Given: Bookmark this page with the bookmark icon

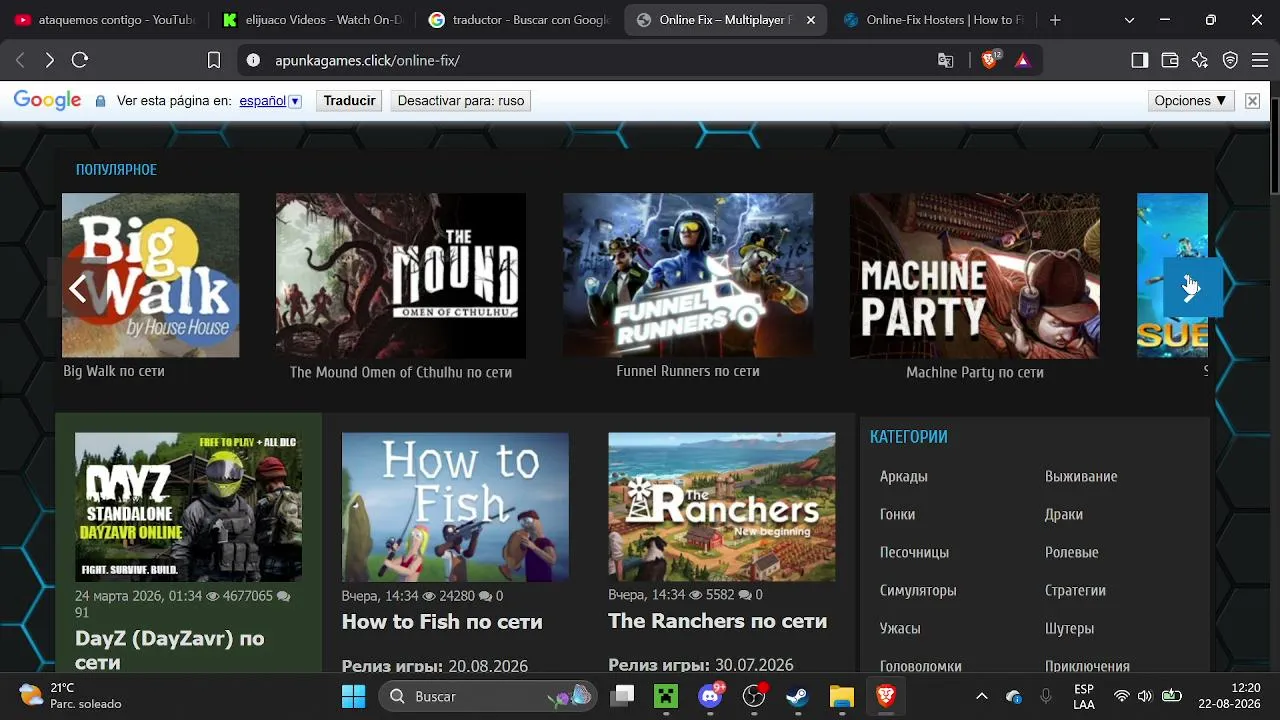Looking at the screenshot, I should [x=214, y=60].
